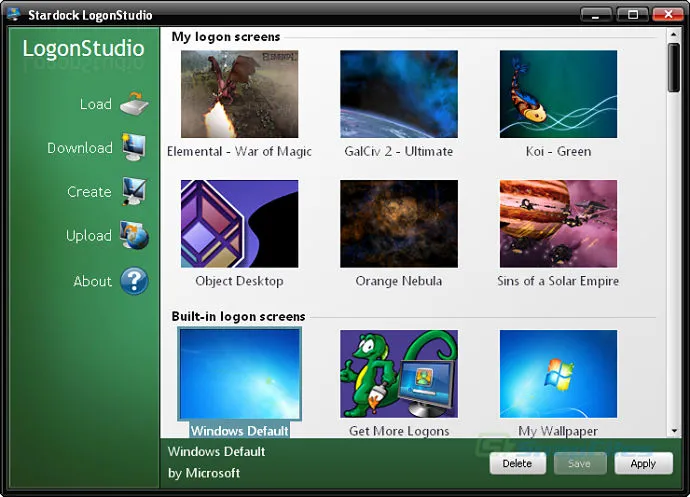Pick the Koi - Green logon thumbnail
690x497 pixels.
click(x=558, y=94)
